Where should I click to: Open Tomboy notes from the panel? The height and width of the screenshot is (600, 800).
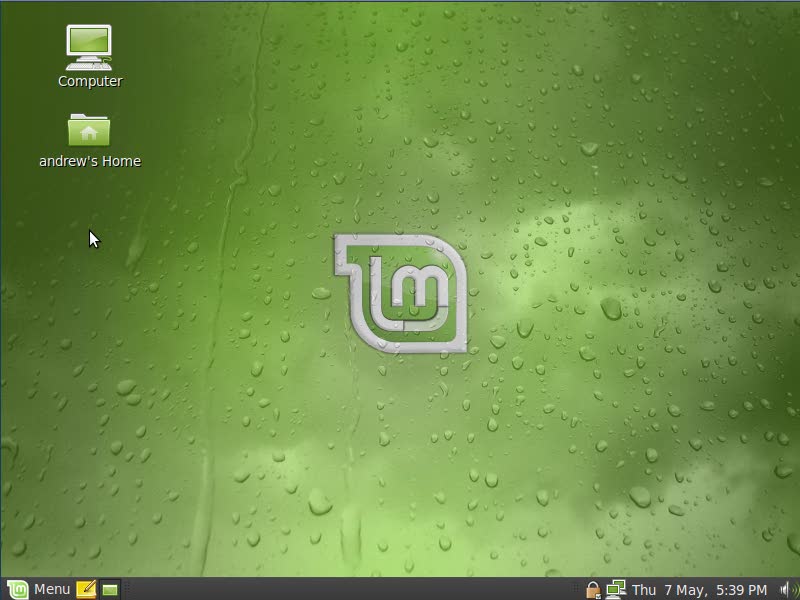(86, 589)
